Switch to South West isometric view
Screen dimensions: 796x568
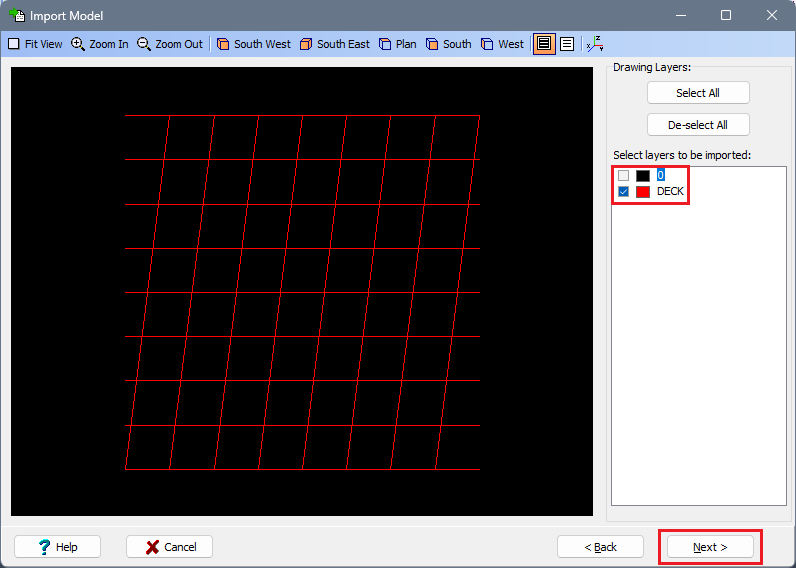253,44
